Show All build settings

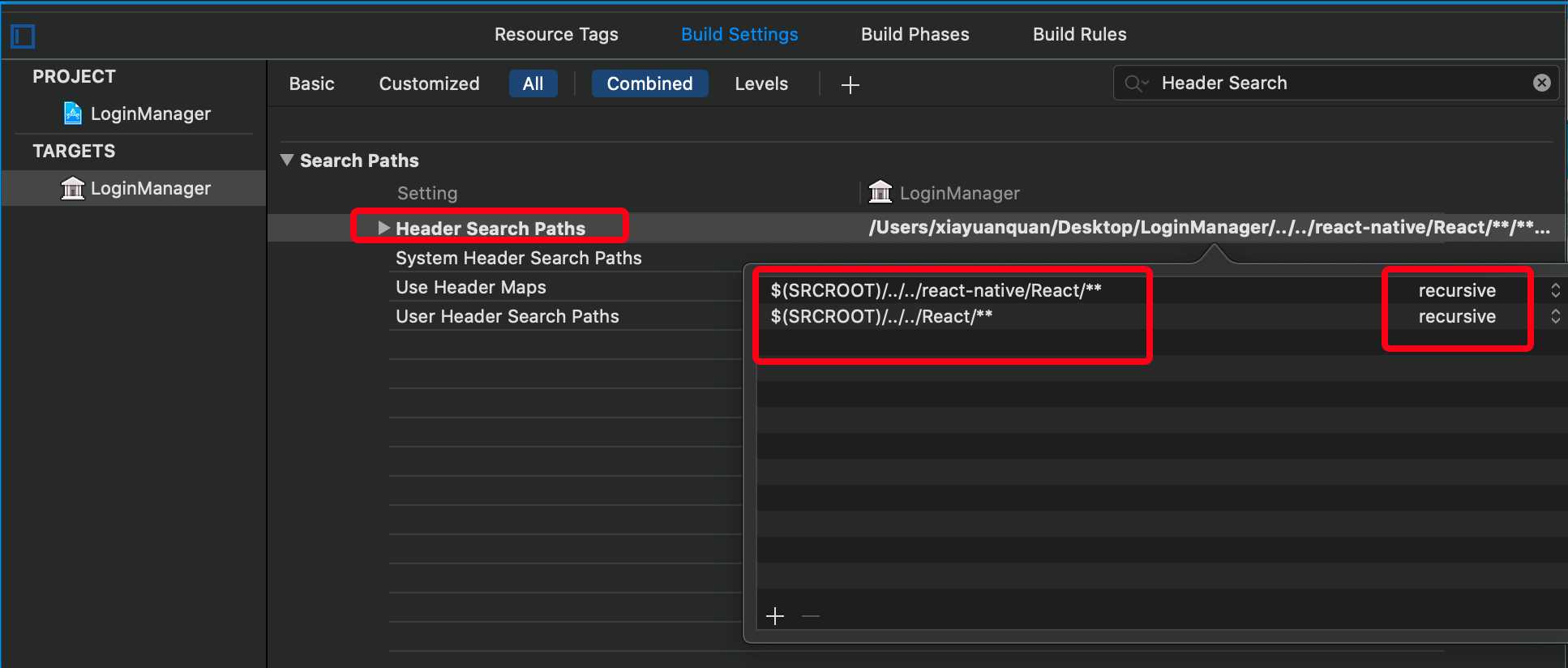click(533, 83)
